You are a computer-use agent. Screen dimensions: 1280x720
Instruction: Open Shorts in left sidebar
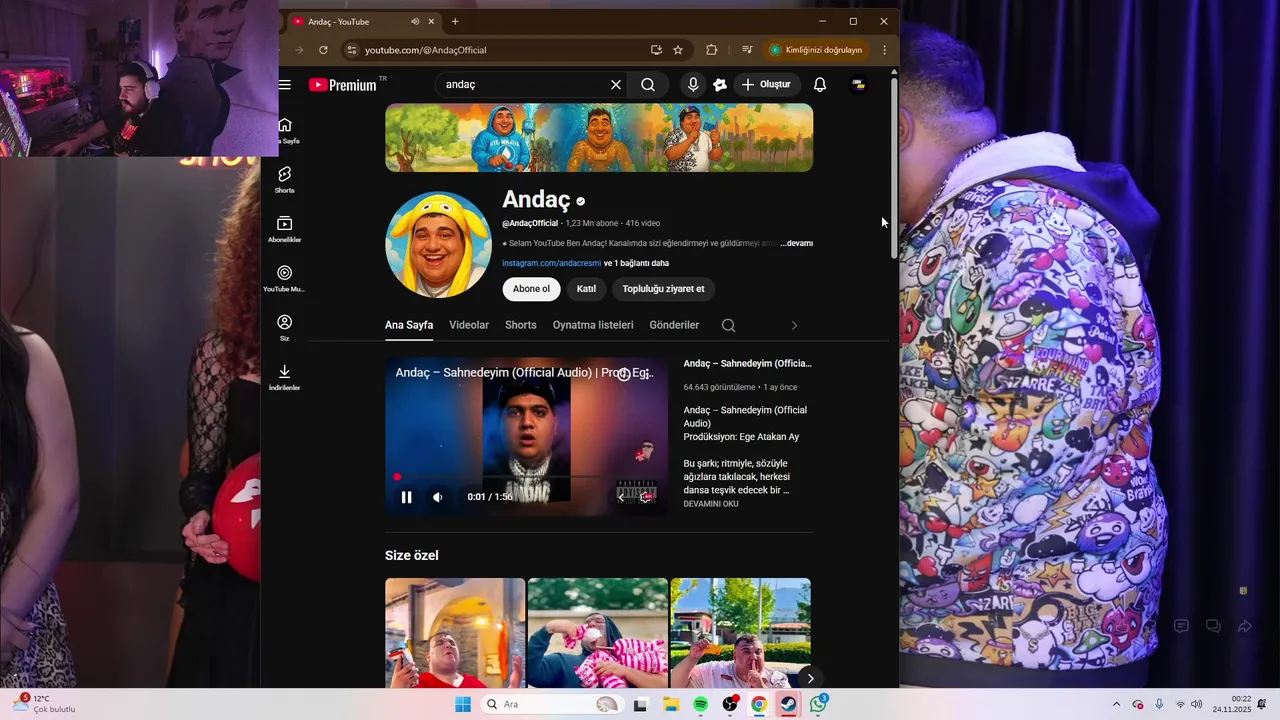pyautogui.click(x=285, y=179)
